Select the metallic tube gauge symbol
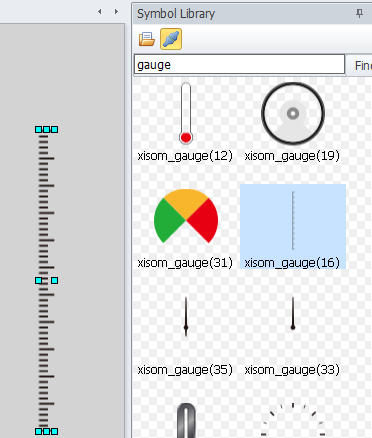 [186, 420]
